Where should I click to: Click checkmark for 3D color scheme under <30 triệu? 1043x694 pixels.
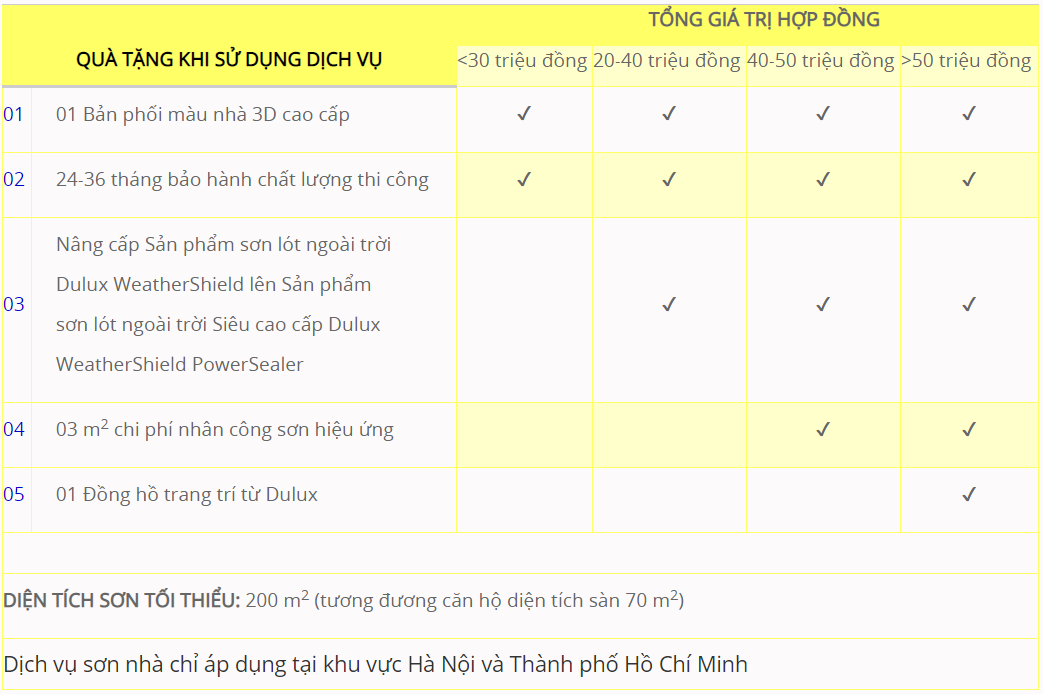pyautogui.click(x=523, y=114)
